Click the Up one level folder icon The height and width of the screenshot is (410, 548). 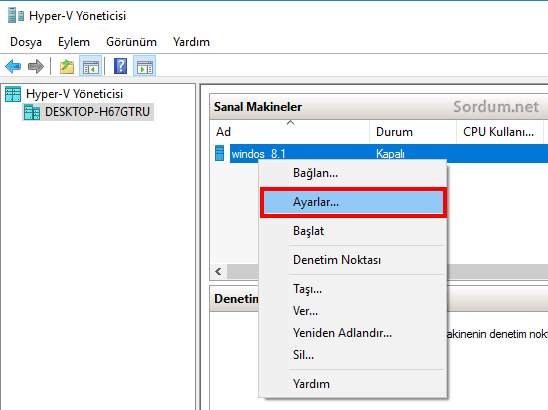[x=67, y=66]
